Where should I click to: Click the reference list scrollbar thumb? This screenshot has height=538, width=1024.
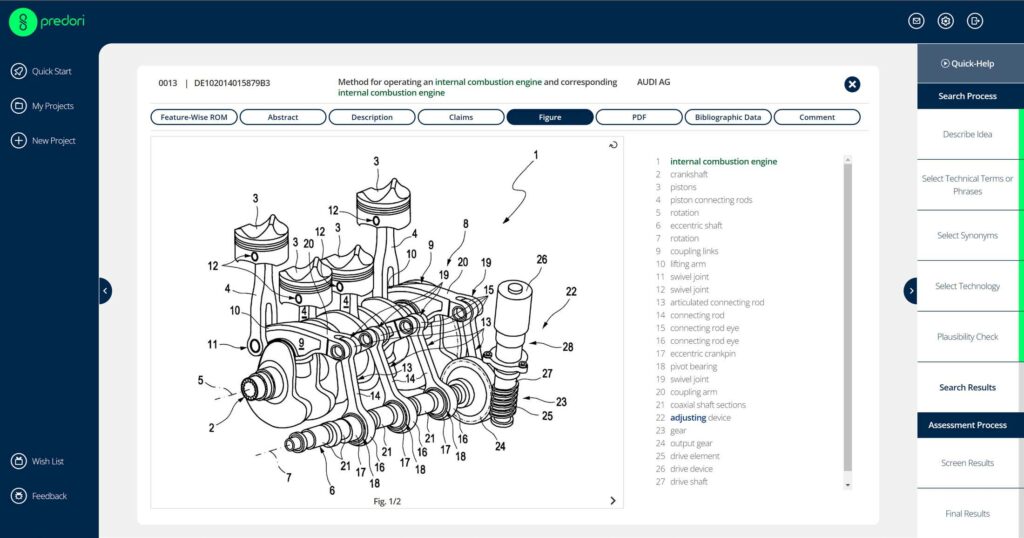tap(848, 317)
